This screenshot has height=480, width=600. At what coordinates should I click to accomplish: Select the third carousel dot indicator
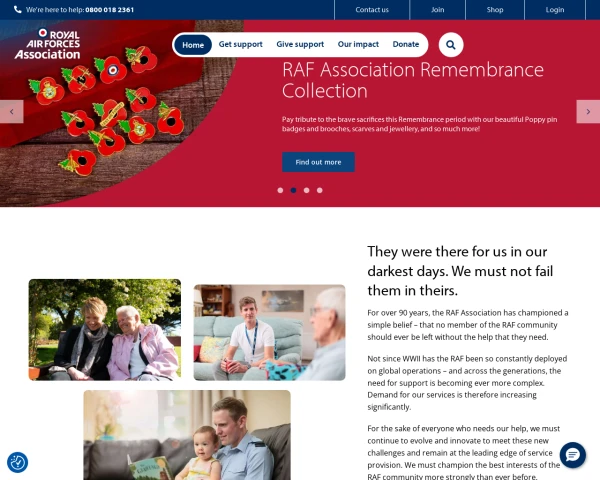pyautogui.click(x=307, y=190)
